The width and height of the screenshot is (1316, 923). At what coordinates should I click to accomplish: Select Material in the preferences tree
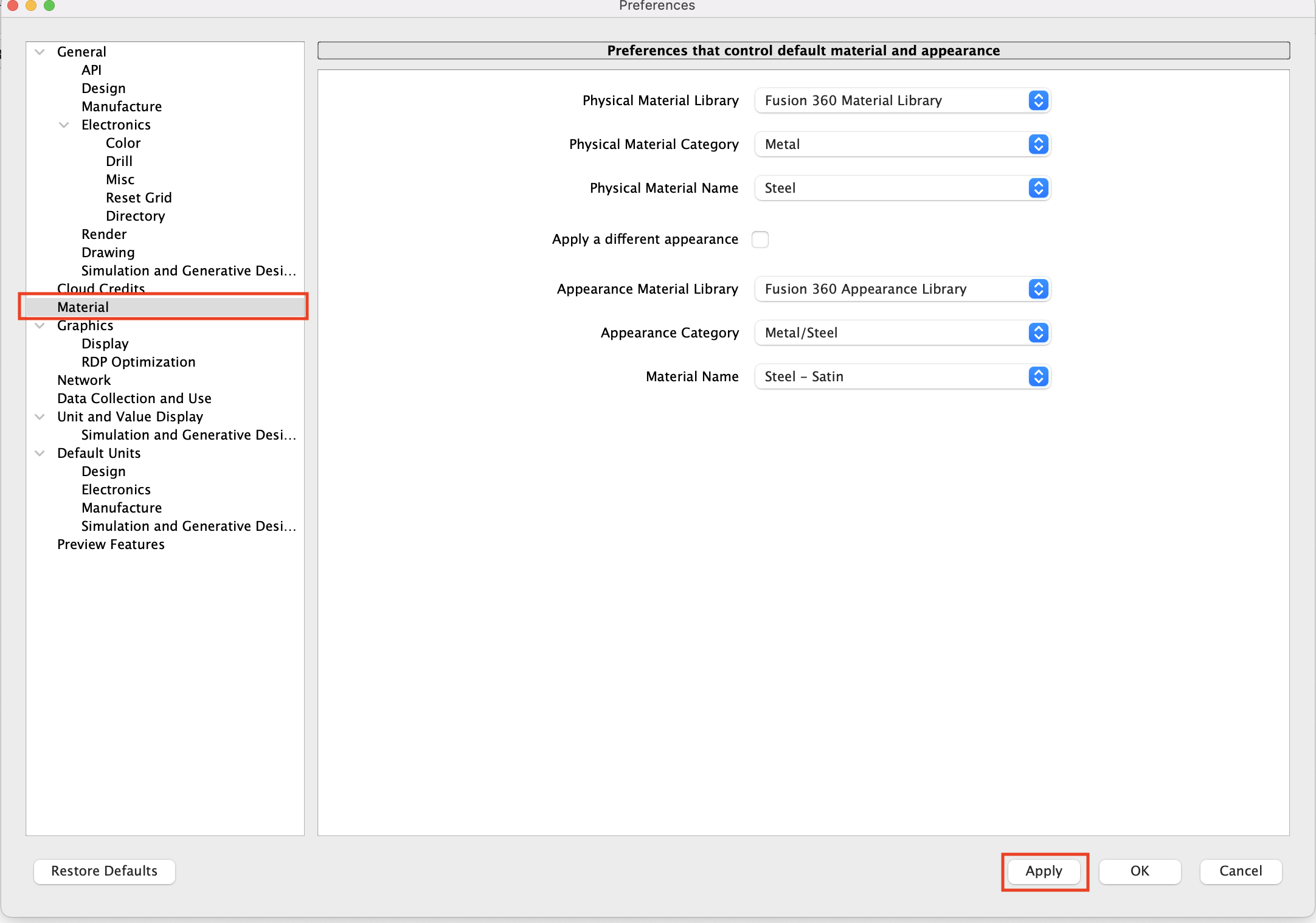tap(83, 307)
